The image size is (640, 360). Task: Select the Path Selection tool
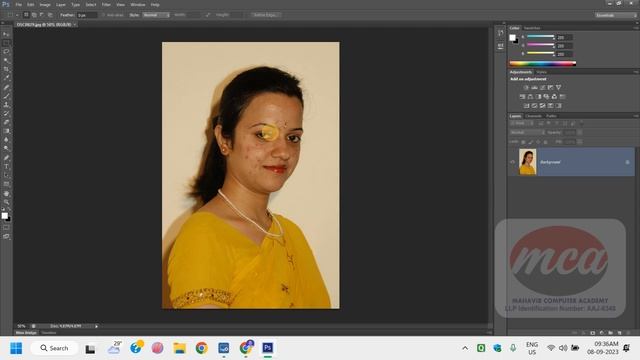coord(6,176)
